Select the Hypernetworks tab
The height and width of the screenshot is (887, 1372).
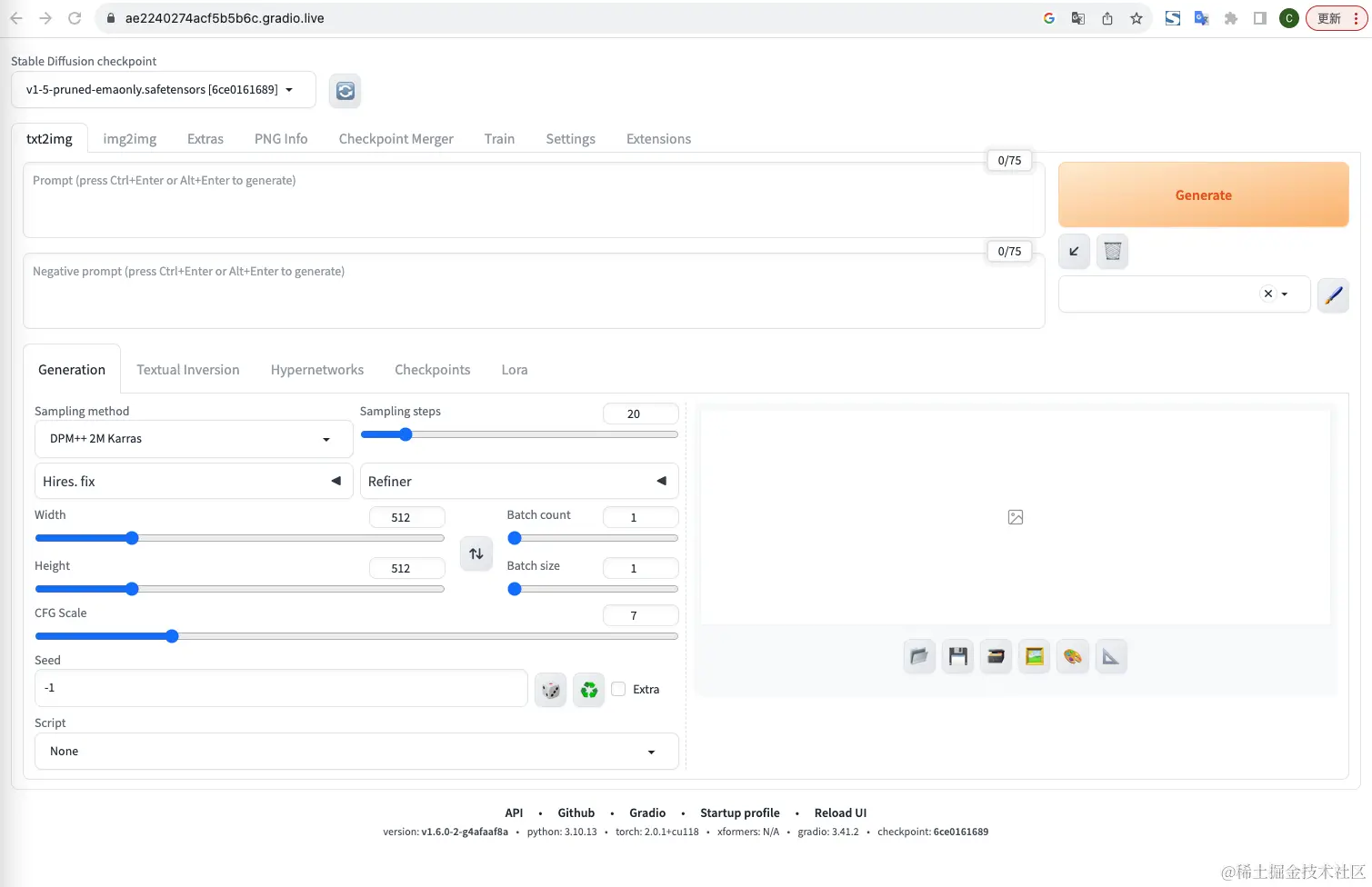point(317,370)
